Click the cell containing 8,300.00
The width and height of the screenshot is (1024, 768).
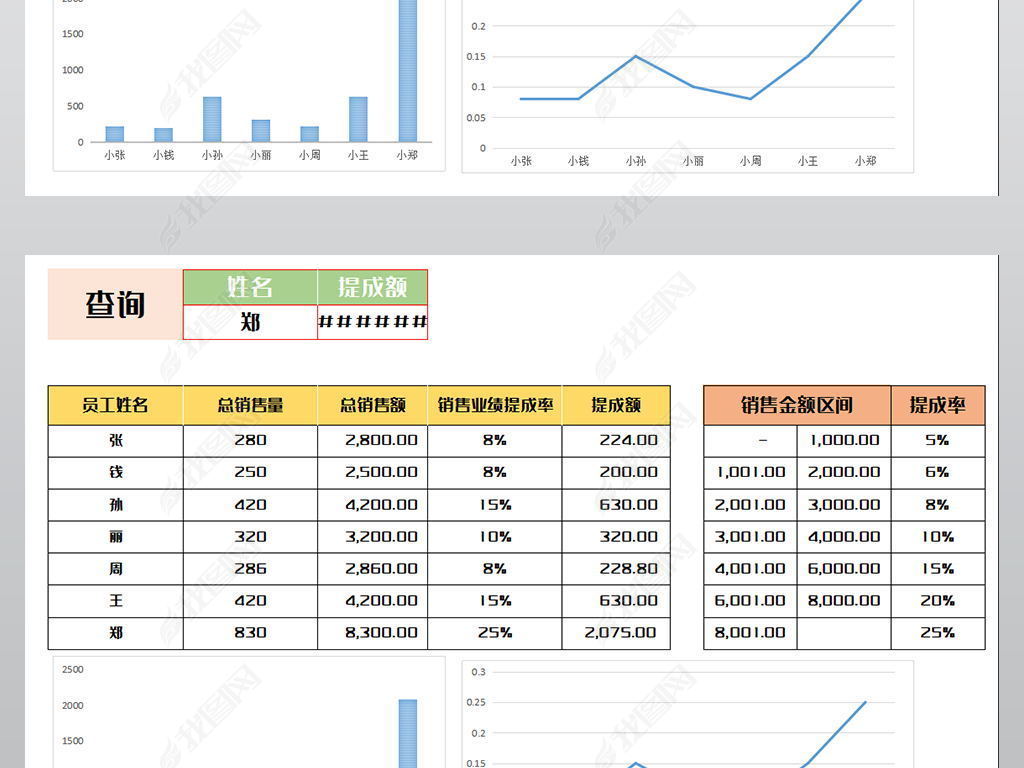(372, 633)
